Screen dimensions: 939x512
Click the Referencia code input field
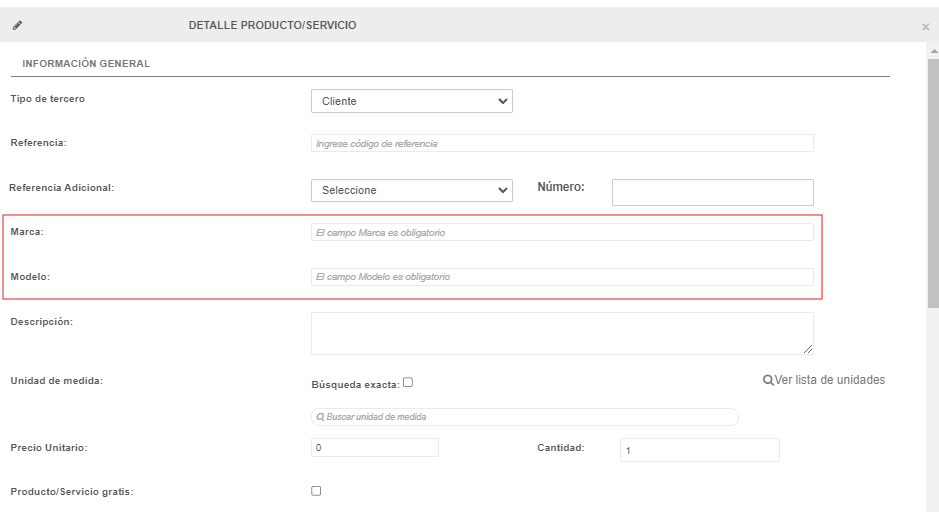coord(562,143)
